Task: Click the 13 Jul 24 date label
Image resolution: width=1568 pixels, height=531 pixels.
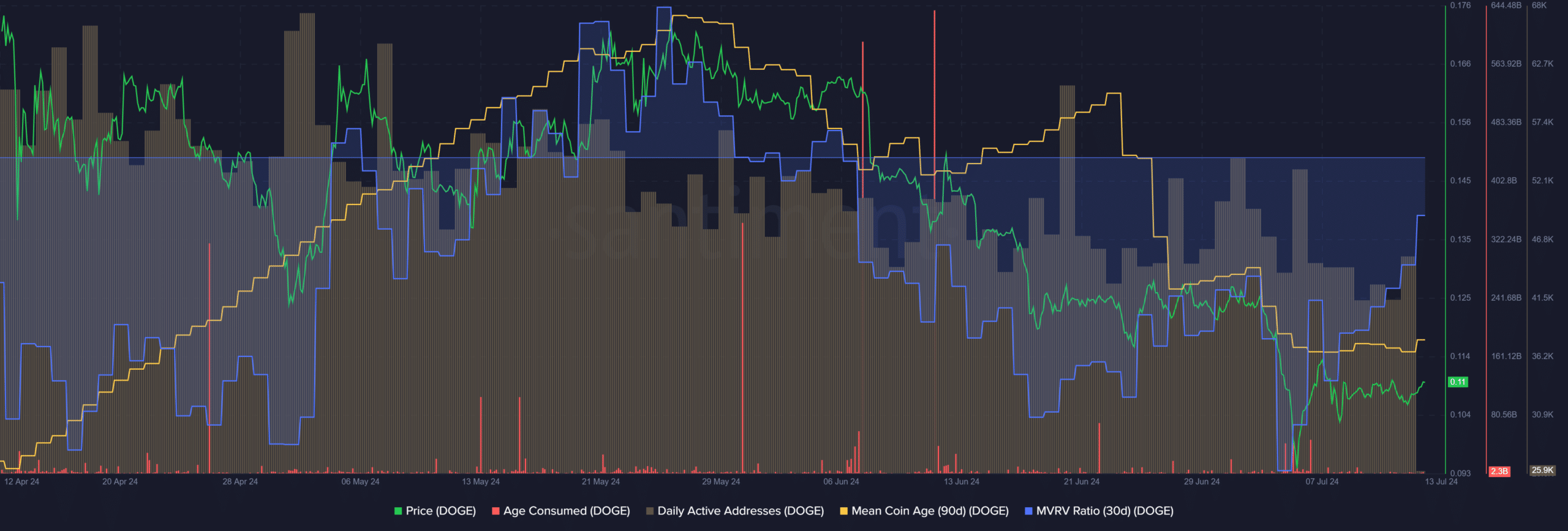Action: tap(1441, 481)
